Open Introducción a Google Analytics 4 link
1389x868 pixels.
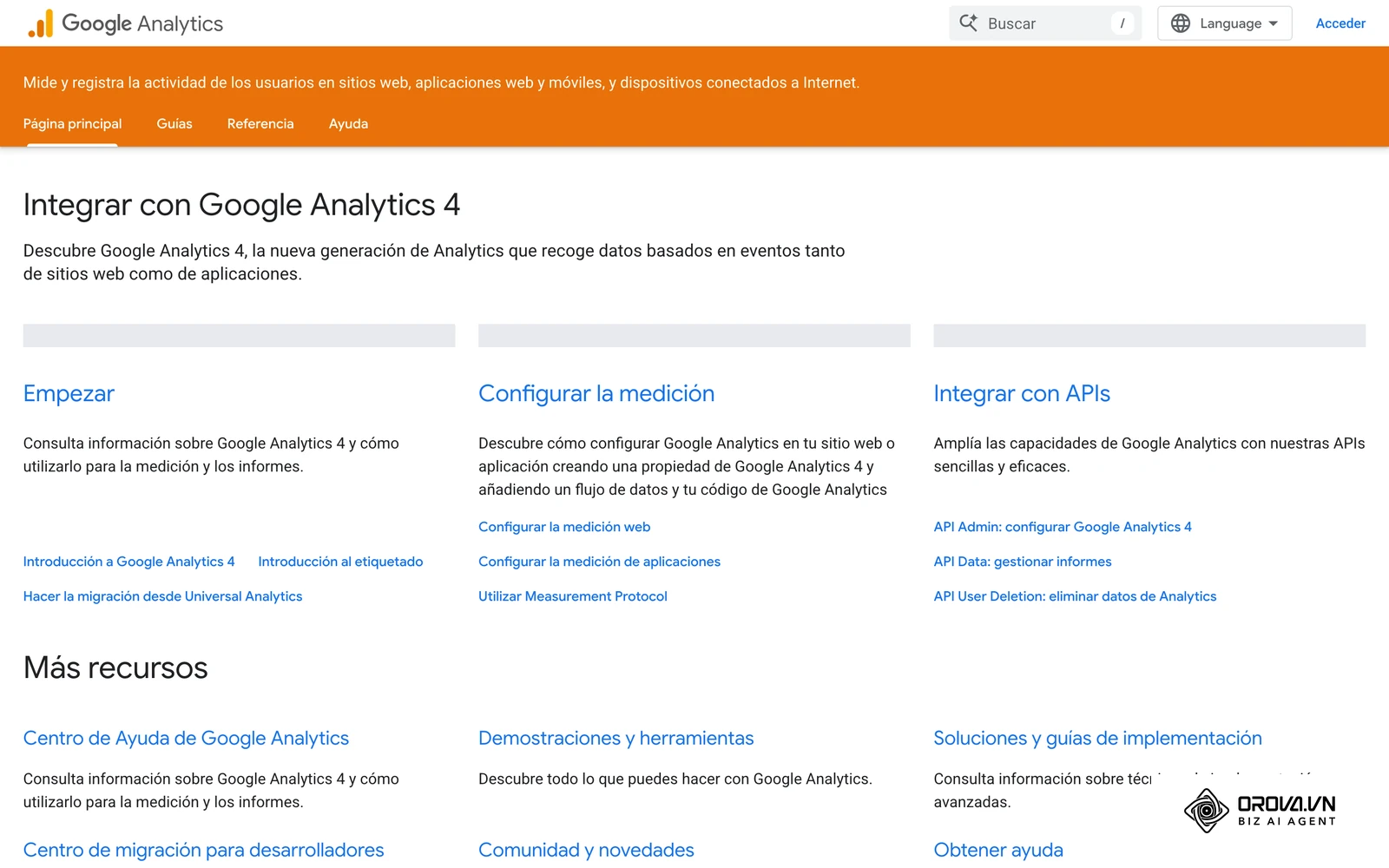pos(128,562)
